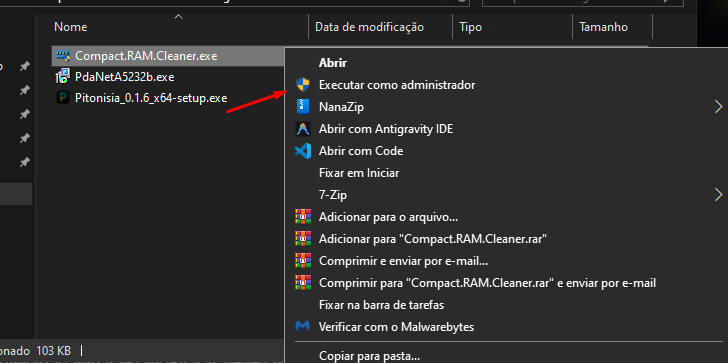The height and width of the screenshot is (363, 728).
Task: Select Adicionar para o arquivo...
Action: 389,217
